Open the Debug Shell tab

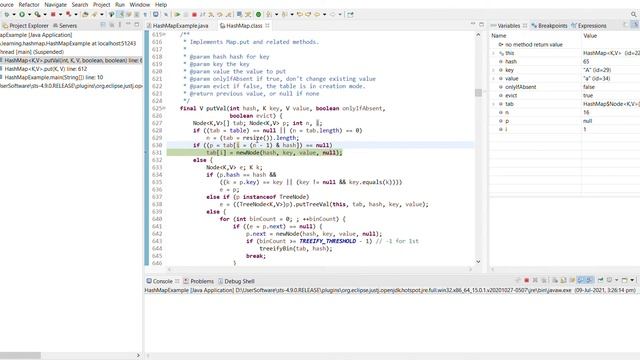coord(236,281)
